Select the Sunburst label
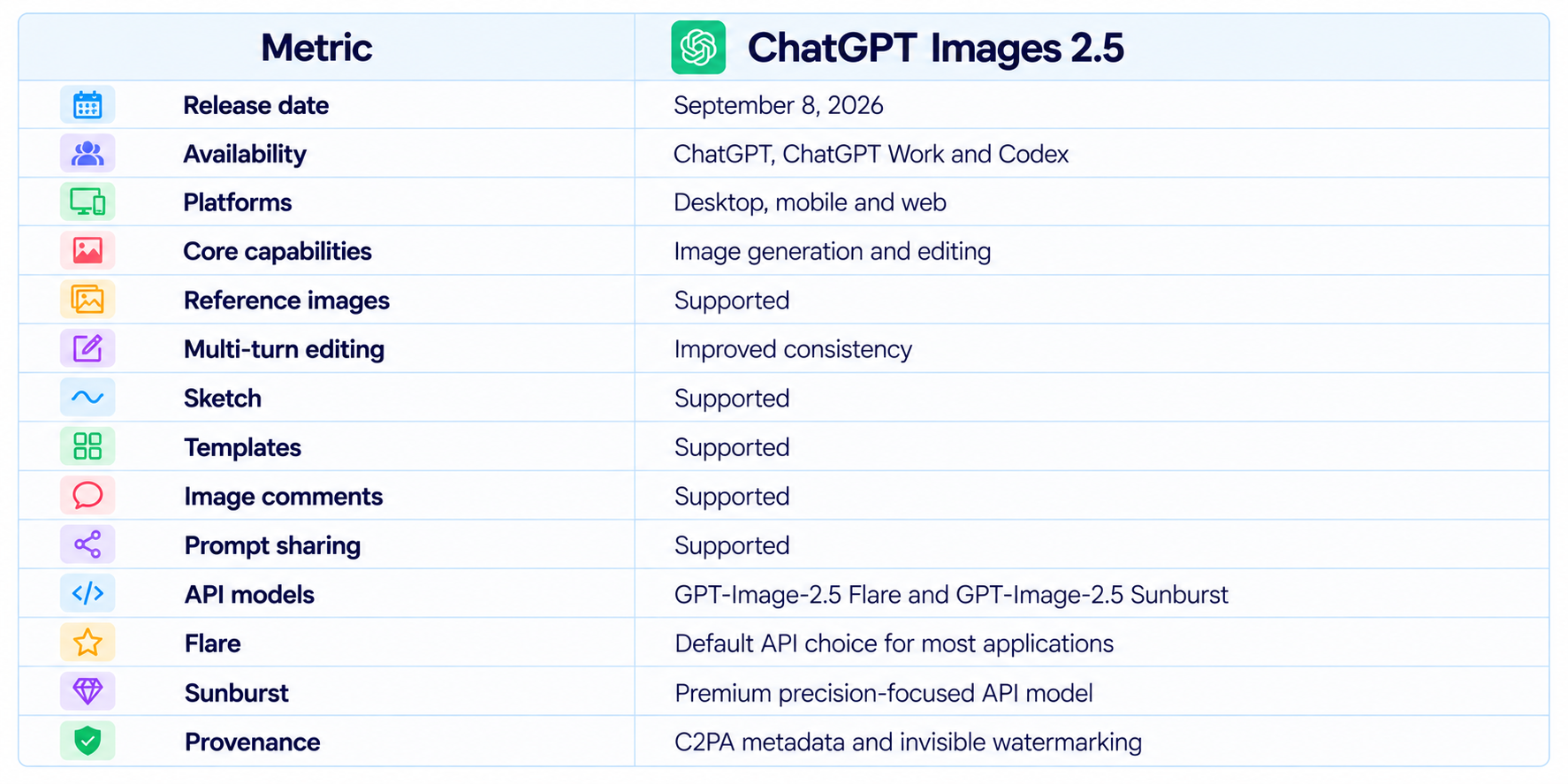 point(236,693)
